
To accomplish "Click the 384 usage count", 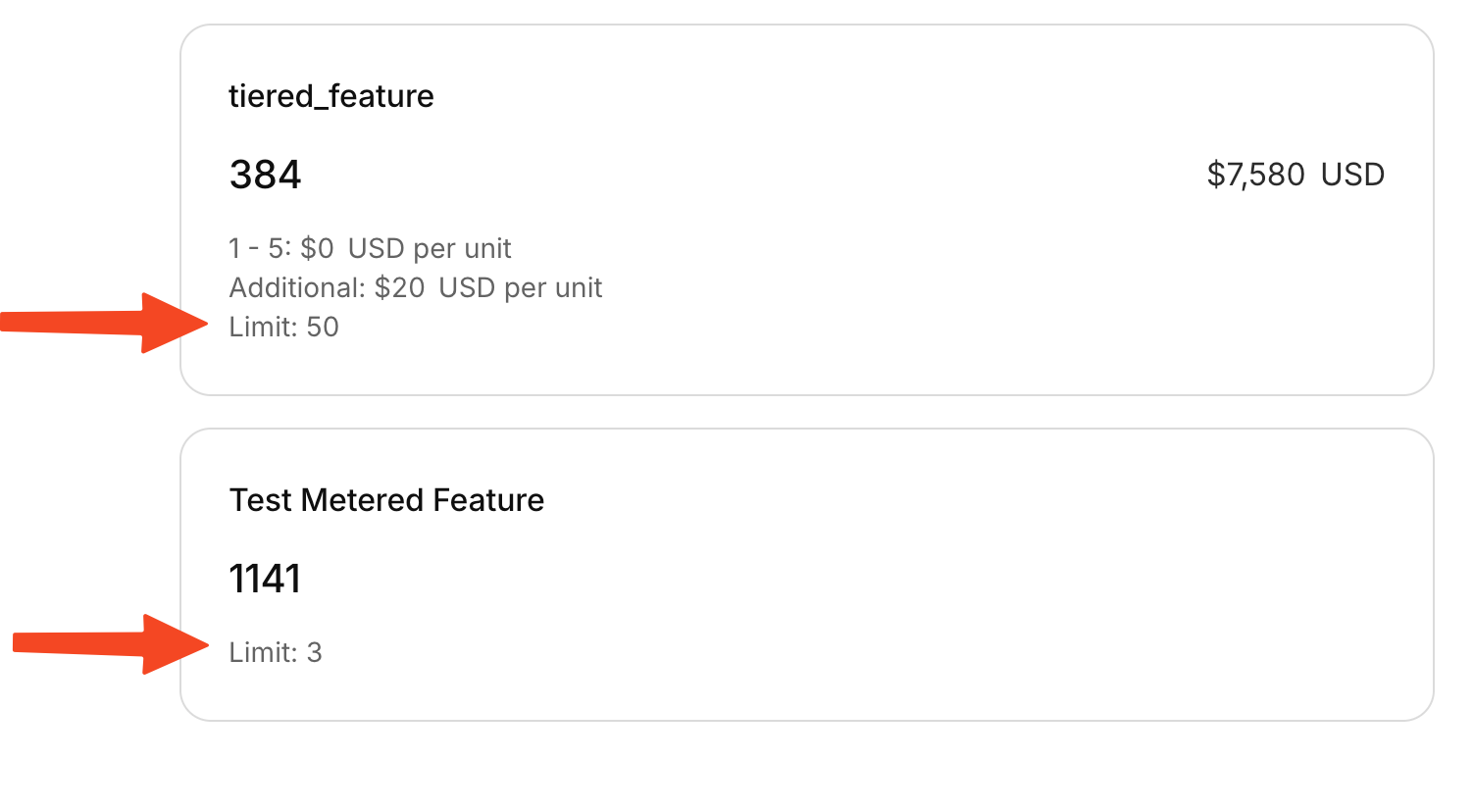I will [265, 175].
